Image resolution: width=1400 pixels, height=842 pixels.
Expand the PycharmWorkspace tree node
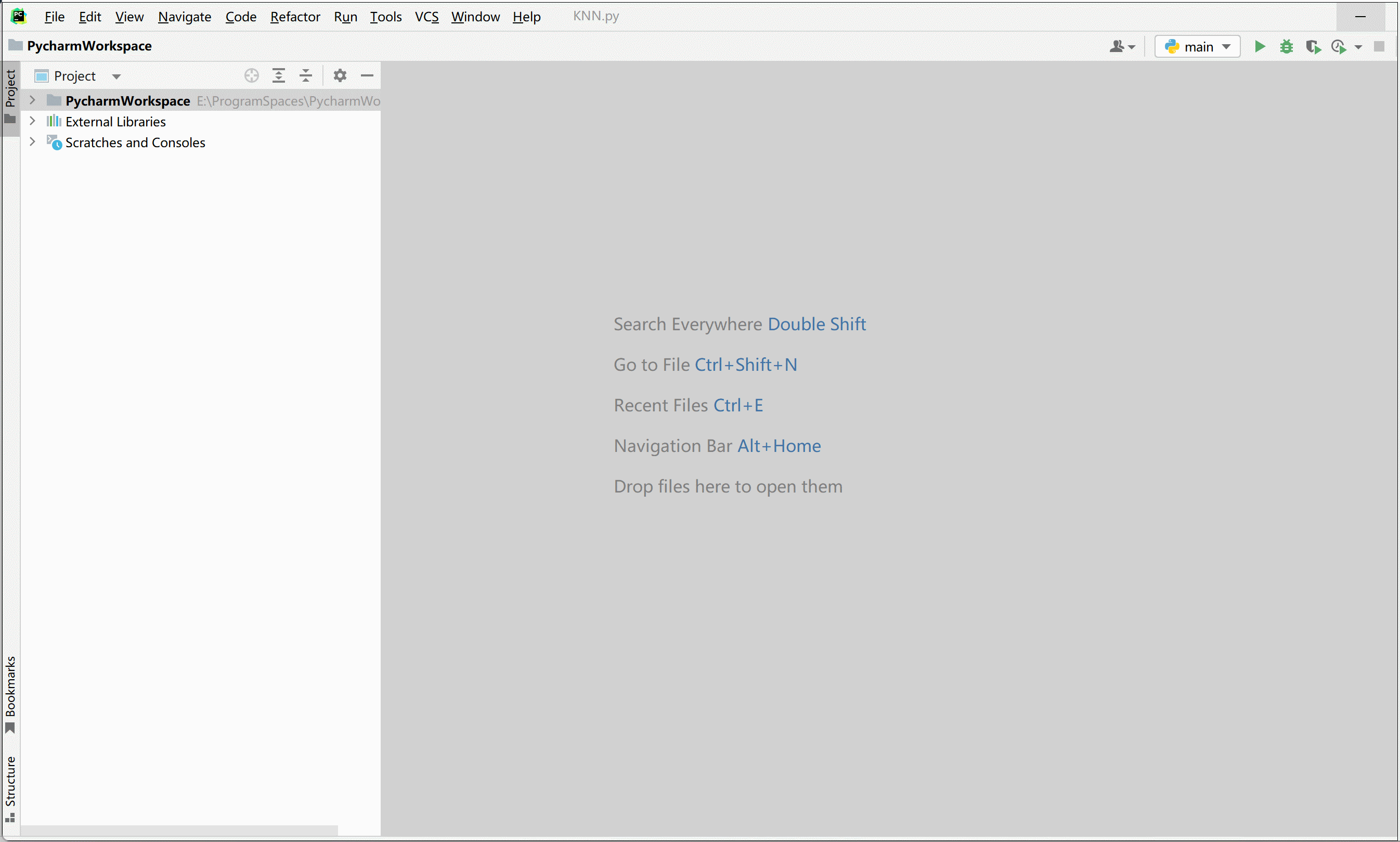coord(32,100)
